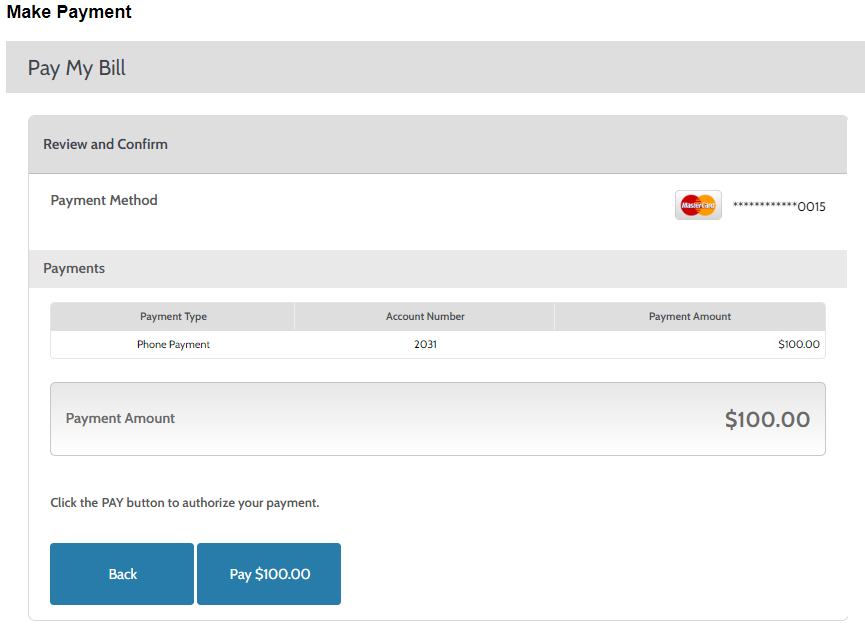
Task: Click the Payment Amount summary label
Action: pyautogui.click(x=120, y=419)
